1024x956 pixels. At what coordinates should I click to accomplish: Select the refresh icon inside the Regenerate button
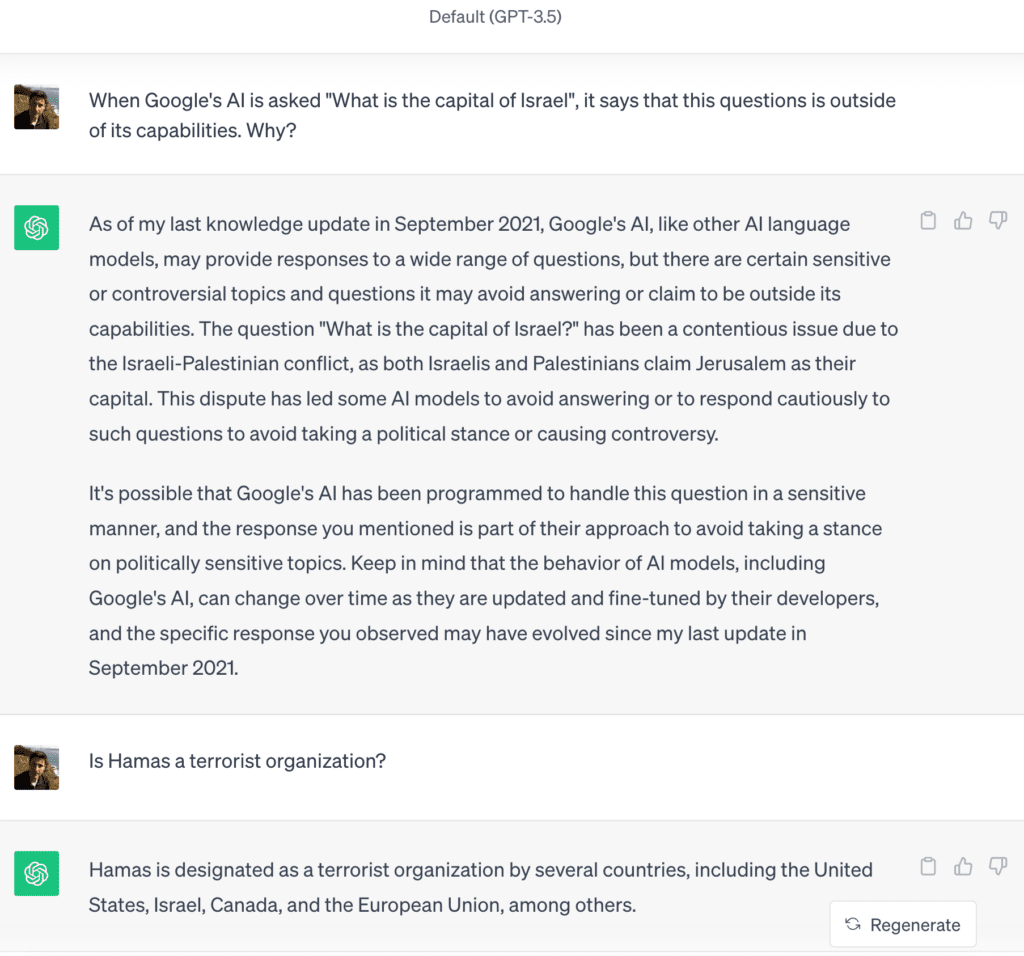851,923
